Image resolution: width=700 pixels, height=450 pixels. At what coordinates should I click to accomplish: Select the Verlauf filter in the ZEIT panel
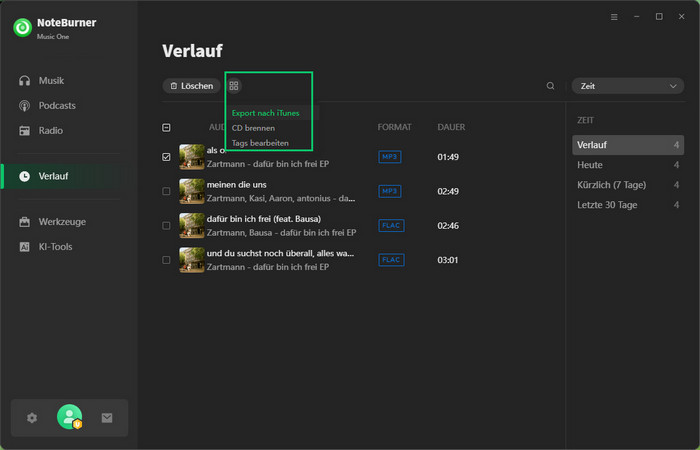pyautogui.click(x=628, y=145)
